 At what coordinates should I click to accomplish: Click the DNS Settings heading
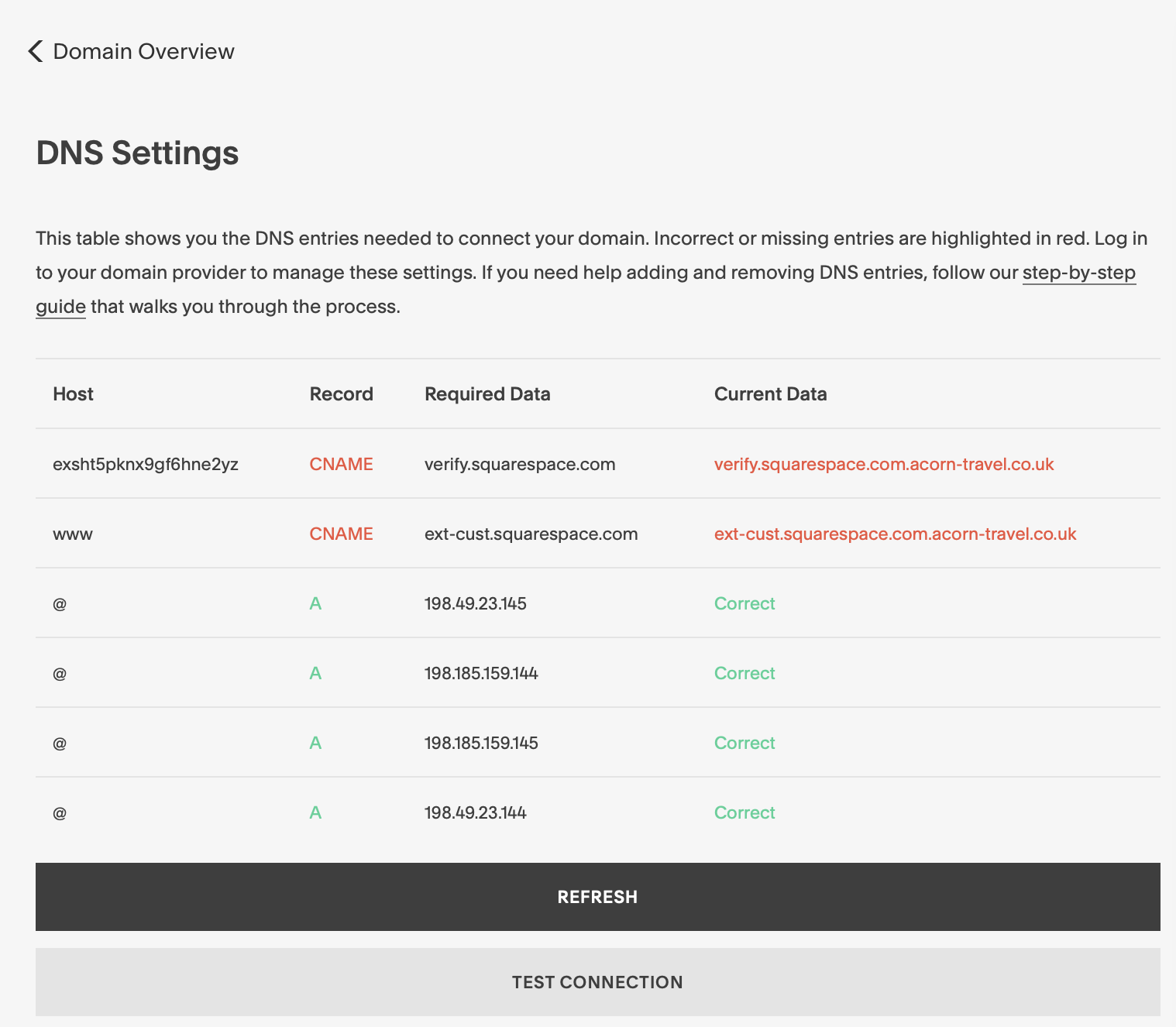click(x=137, y=153)
